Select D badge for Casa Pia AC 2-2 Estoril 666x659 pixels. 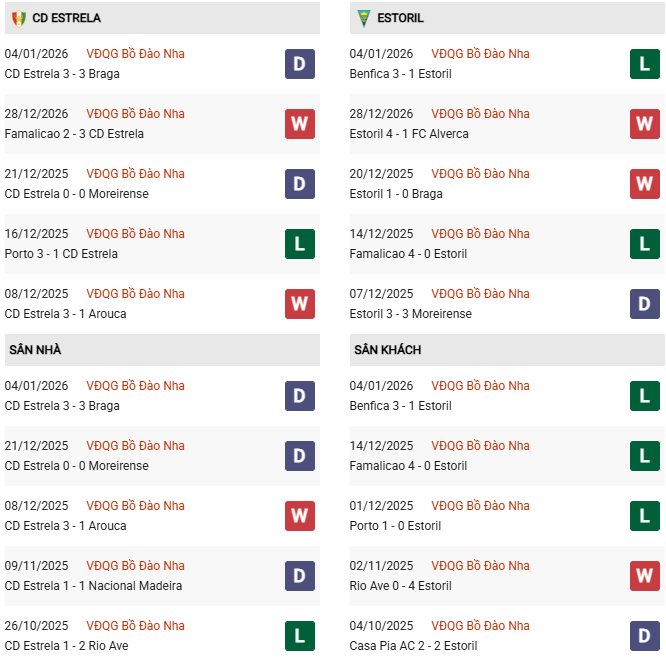pyautogui.click(x=645, y=636)
